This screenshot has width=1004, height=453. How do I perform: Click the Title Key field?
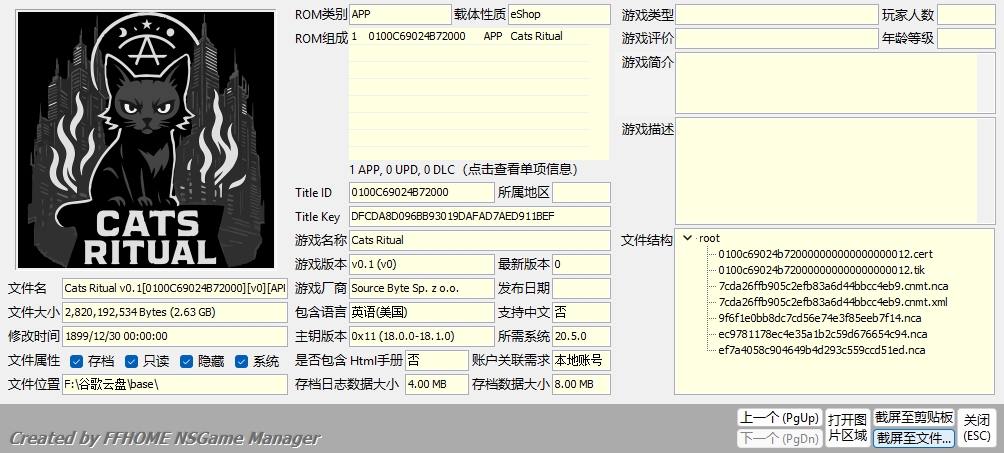coord(478,216)
